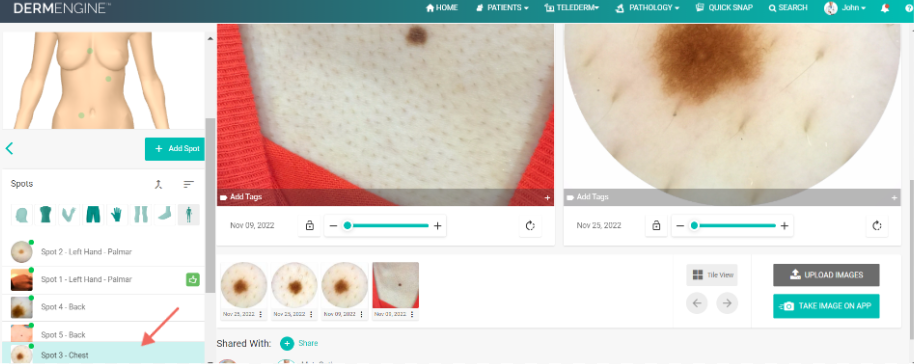Toggle the thumbs-up on Spot 1
The width and height of the screenshot is (914, 364).
(x=193, y=279)
